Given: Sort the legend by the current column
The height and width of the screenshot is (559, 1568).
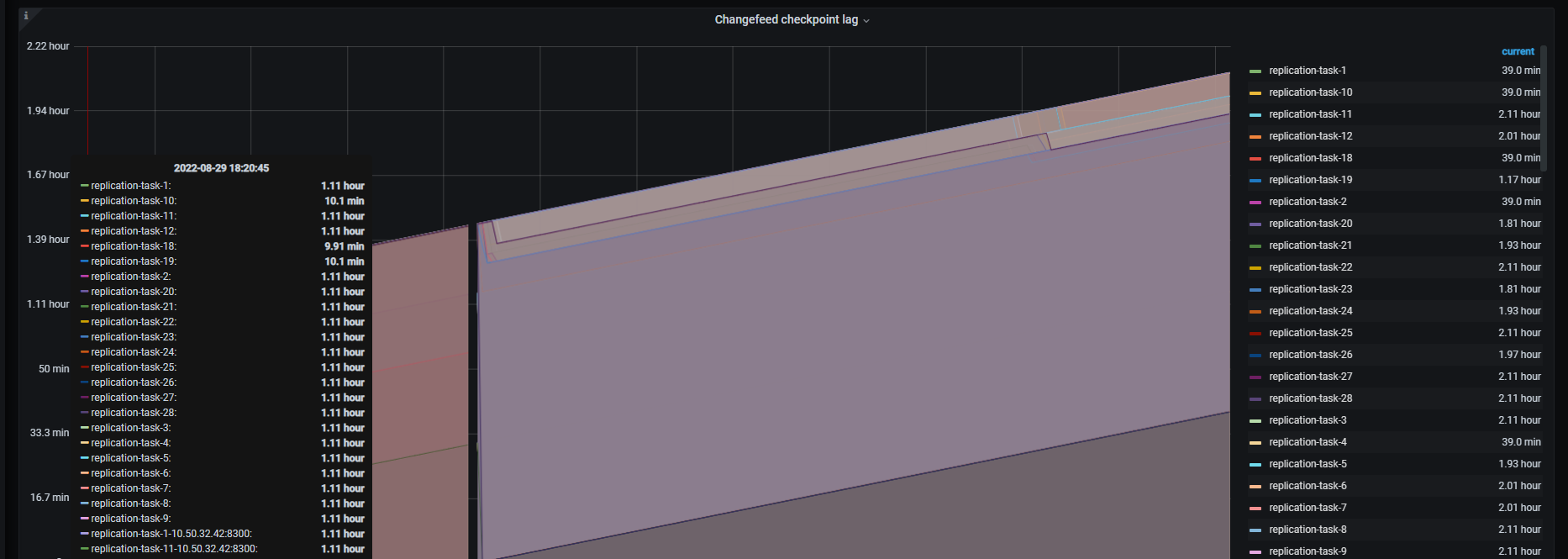Looking at the screenshot, I should point(1518,51).
